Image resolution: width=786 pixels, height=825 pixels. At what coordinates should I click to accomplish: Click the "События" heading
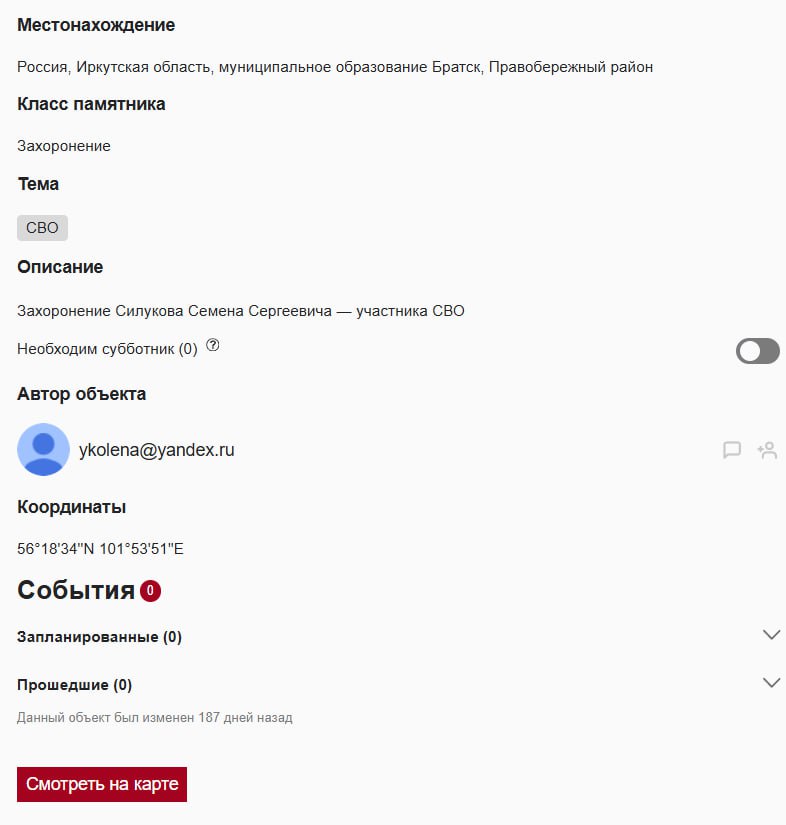pos(76,590)
